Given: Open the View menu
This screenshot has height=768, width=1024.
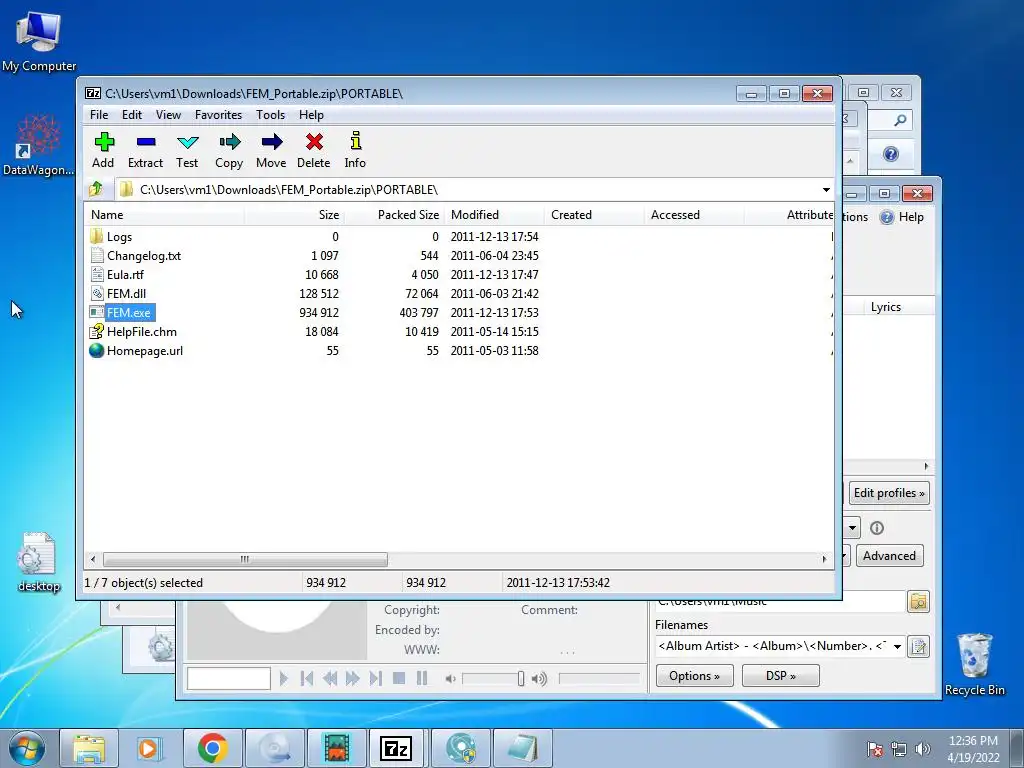Looking at the screenshot, I should (168, 115).
